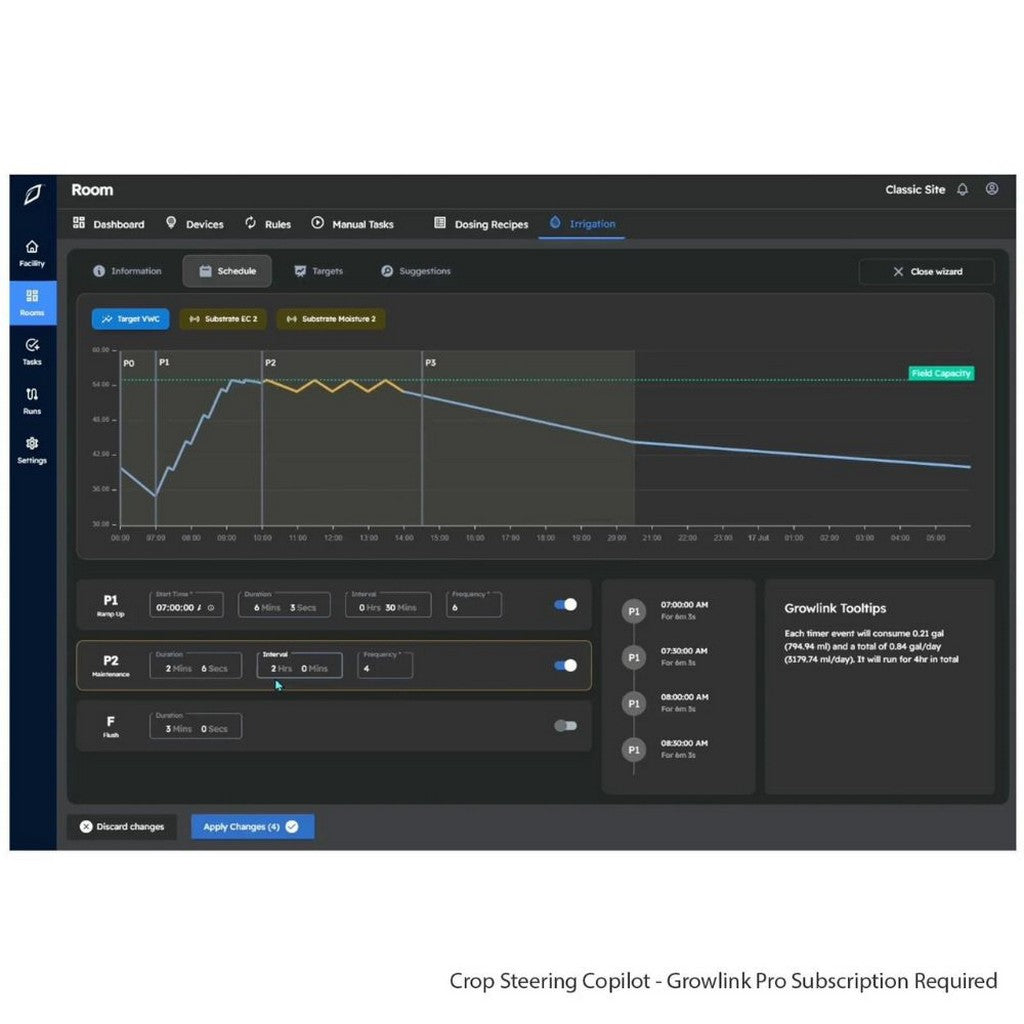
Task: Click Apply Changes (4)
Action: click(x=252, y=826)
